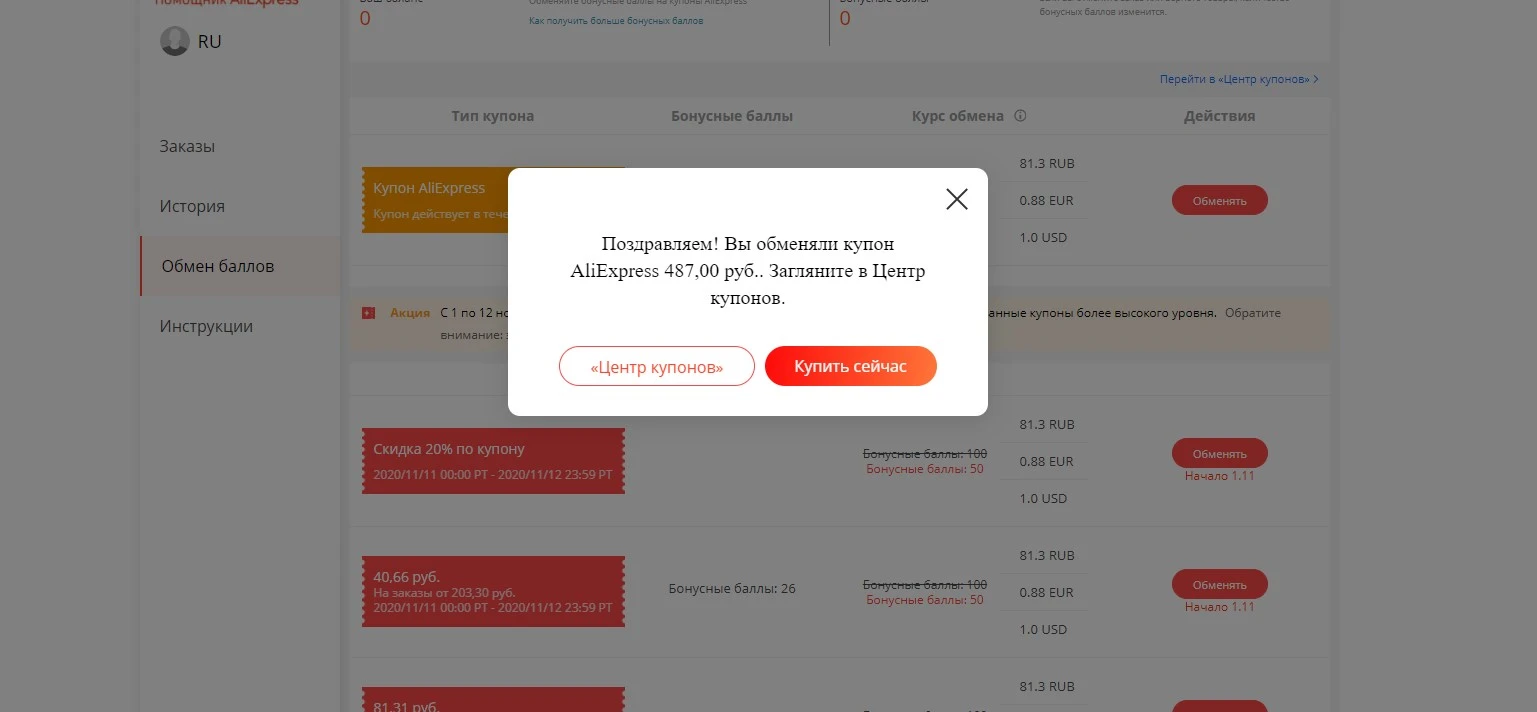
Task: Open «Центр купонов» from the popup
Action: tap(657, 367)
